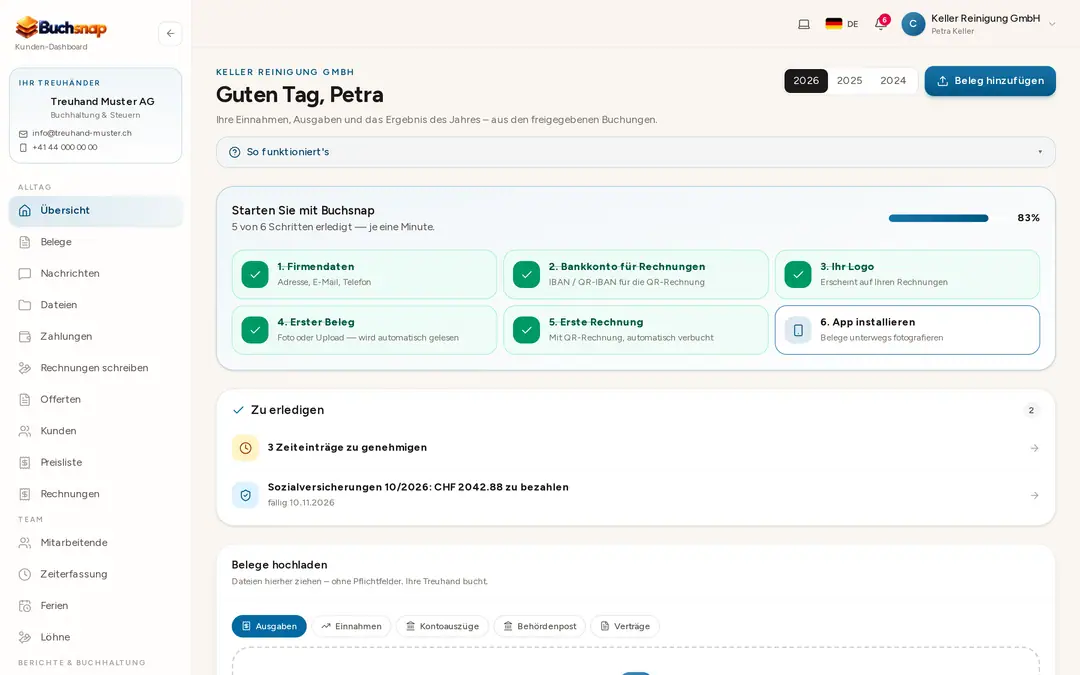
Task: Click the checkmark of 4. Erster Beleg
Action: click(x=255, y=330)
